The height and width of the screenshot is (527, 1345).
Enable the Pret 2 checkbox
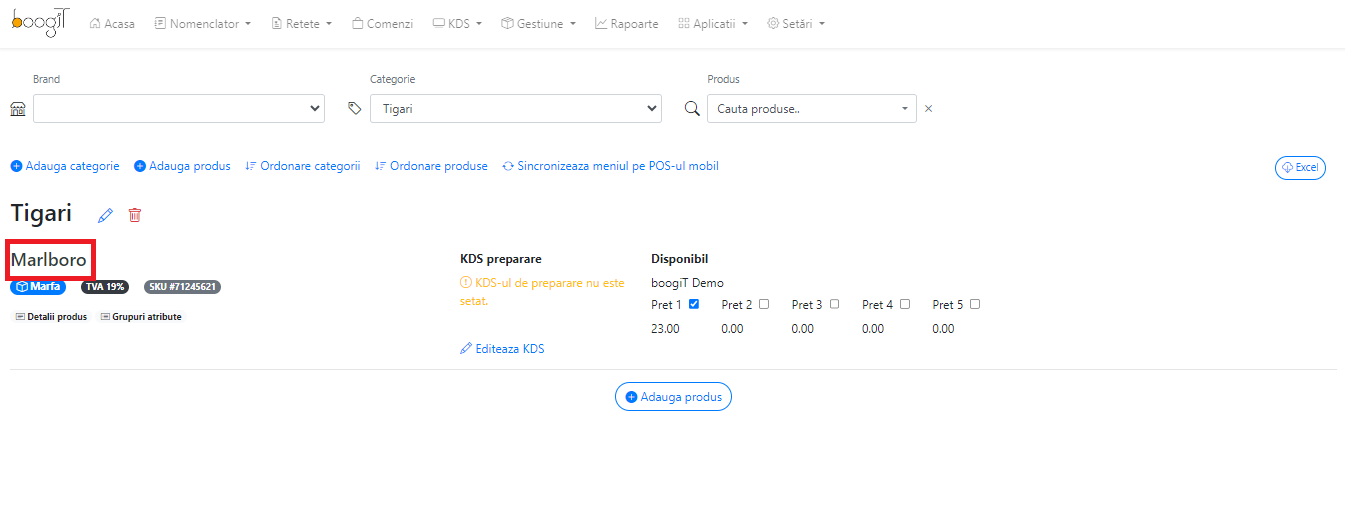click(x=764, y=304)
